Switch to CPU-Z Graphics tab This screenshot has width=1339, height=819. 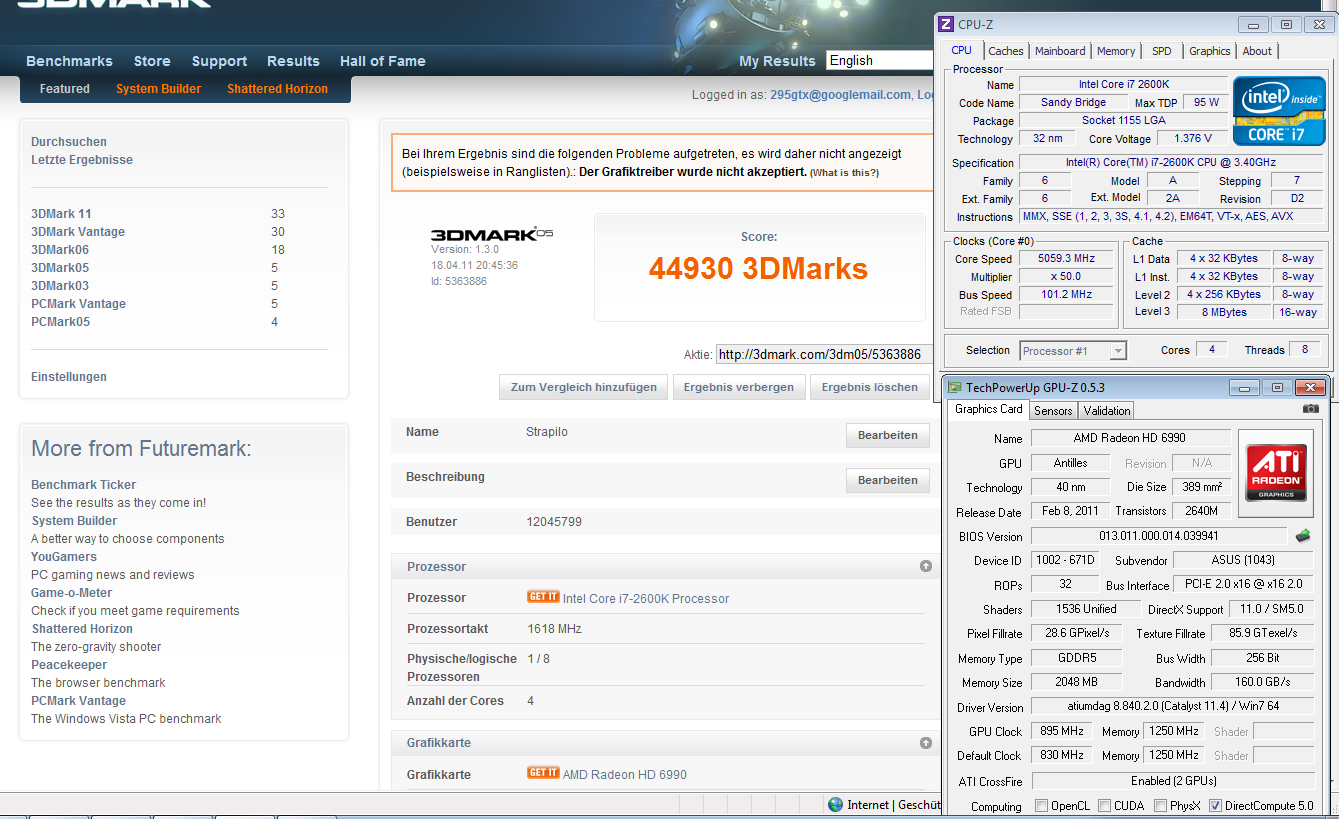[1210, 51]
